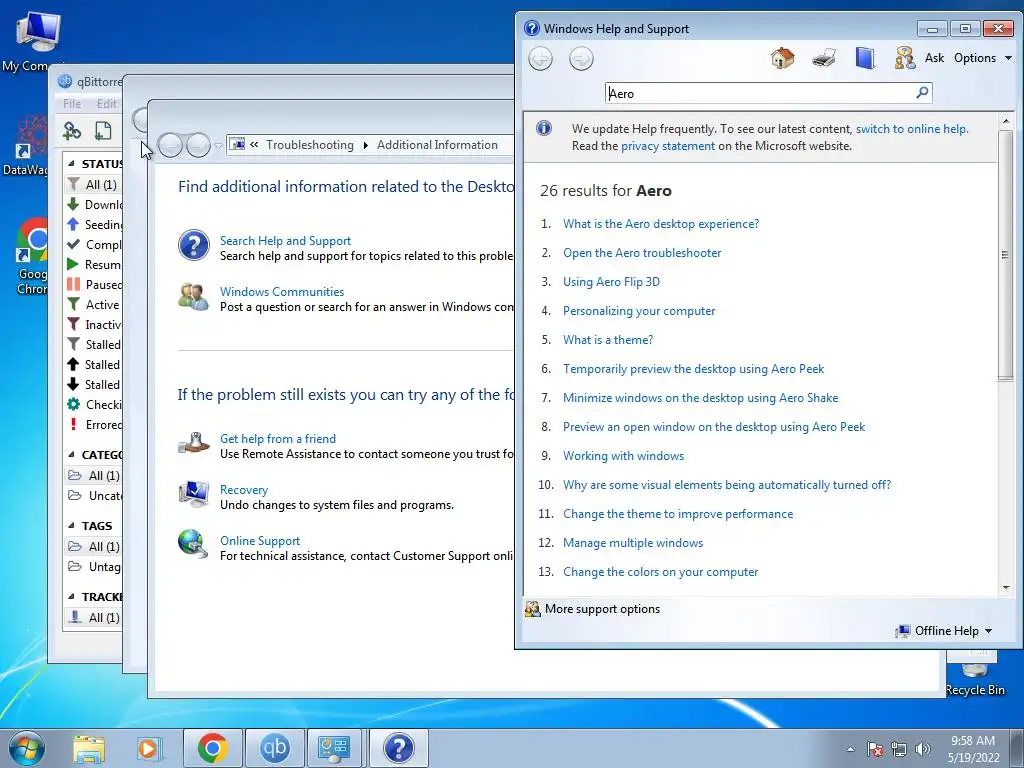Screen dimensions: 1024x768
Task: Click the network tray icon
Action: click(899, 749)
